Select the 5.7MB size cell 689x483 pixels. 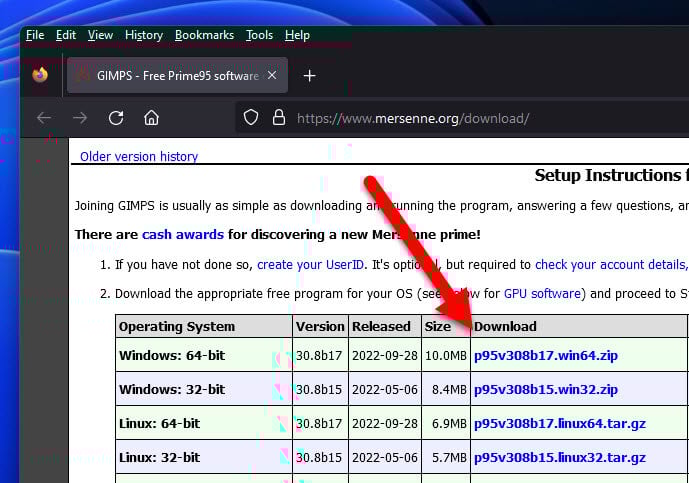[446, 457]
